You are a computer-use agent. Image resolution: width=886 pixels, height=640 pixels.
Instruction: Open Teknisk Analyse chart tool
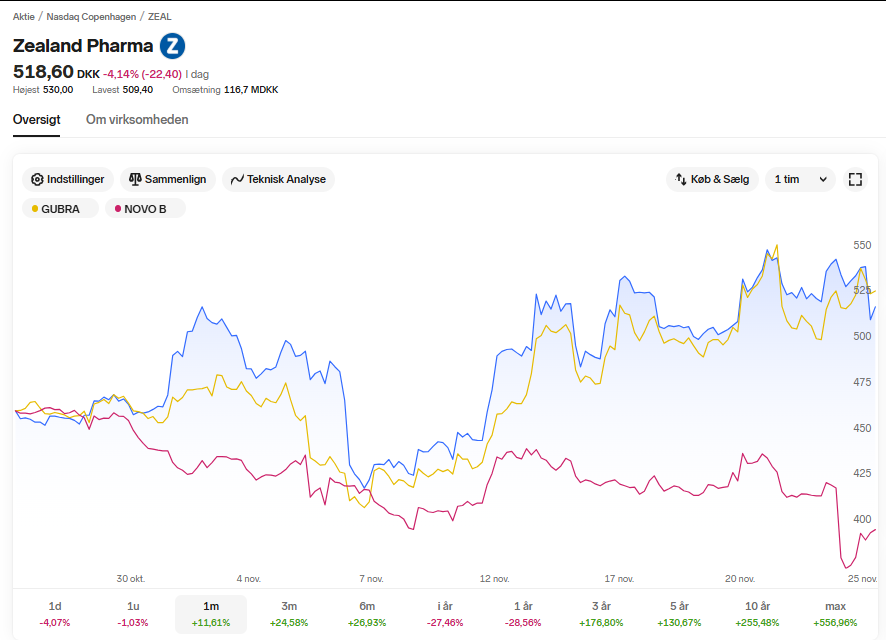tap(279, 180)
